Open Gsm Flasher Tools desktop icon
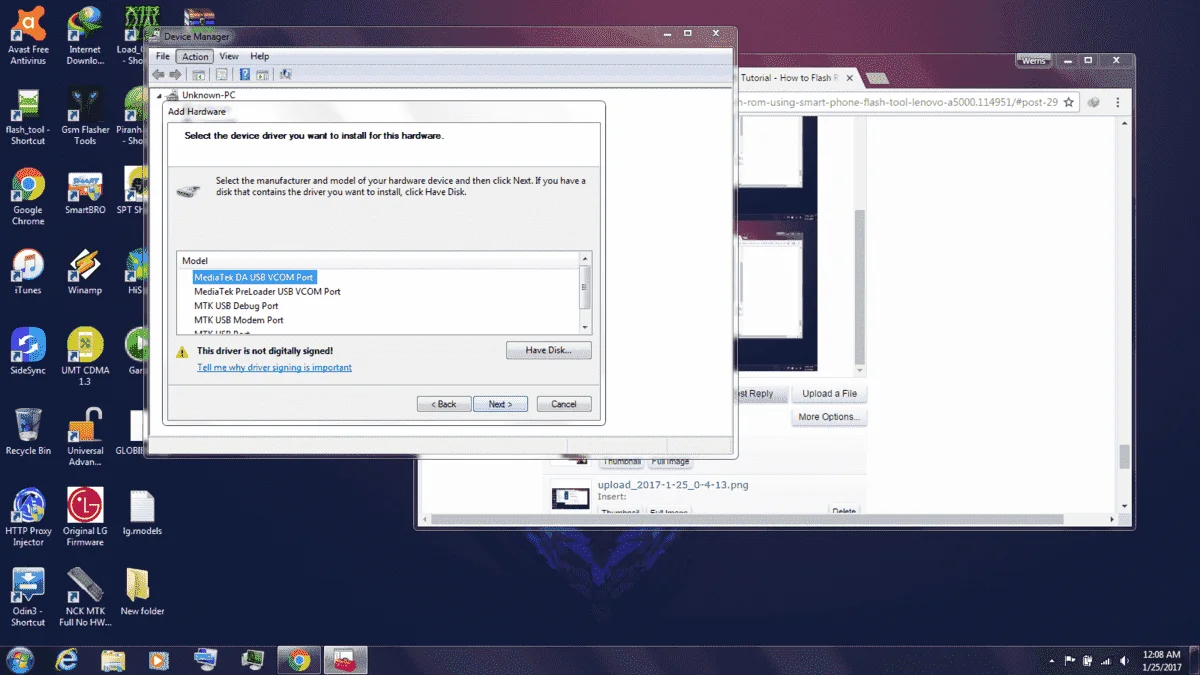The image size is (1200, 675). coord(85,117)
